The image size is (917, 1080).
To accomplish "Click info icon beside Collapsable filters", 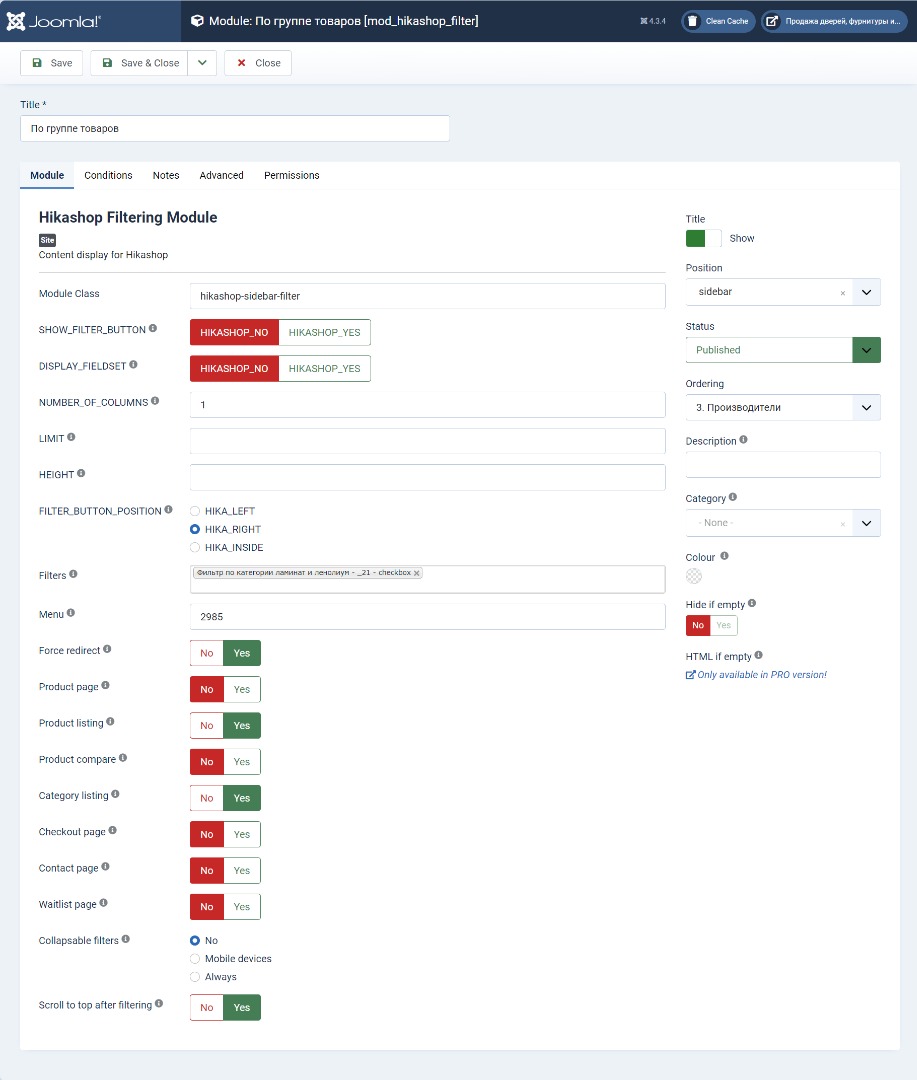I will (125, 939).
